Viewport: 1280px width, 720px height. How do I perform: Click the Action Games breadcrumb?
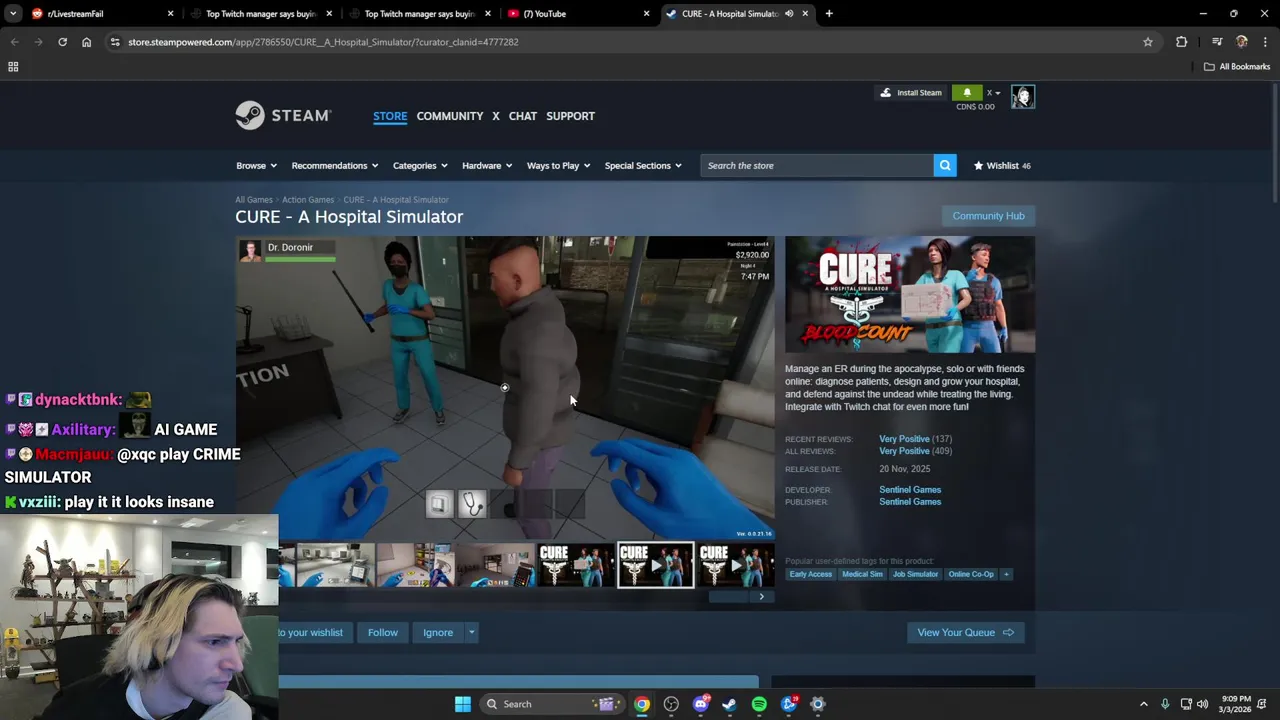tap(308, 200)
